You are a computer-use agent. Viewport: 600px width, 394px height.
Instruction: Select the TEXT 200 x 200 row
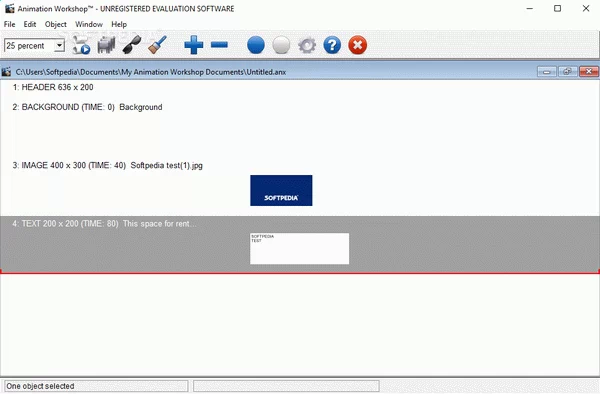[x=300, y=244]
